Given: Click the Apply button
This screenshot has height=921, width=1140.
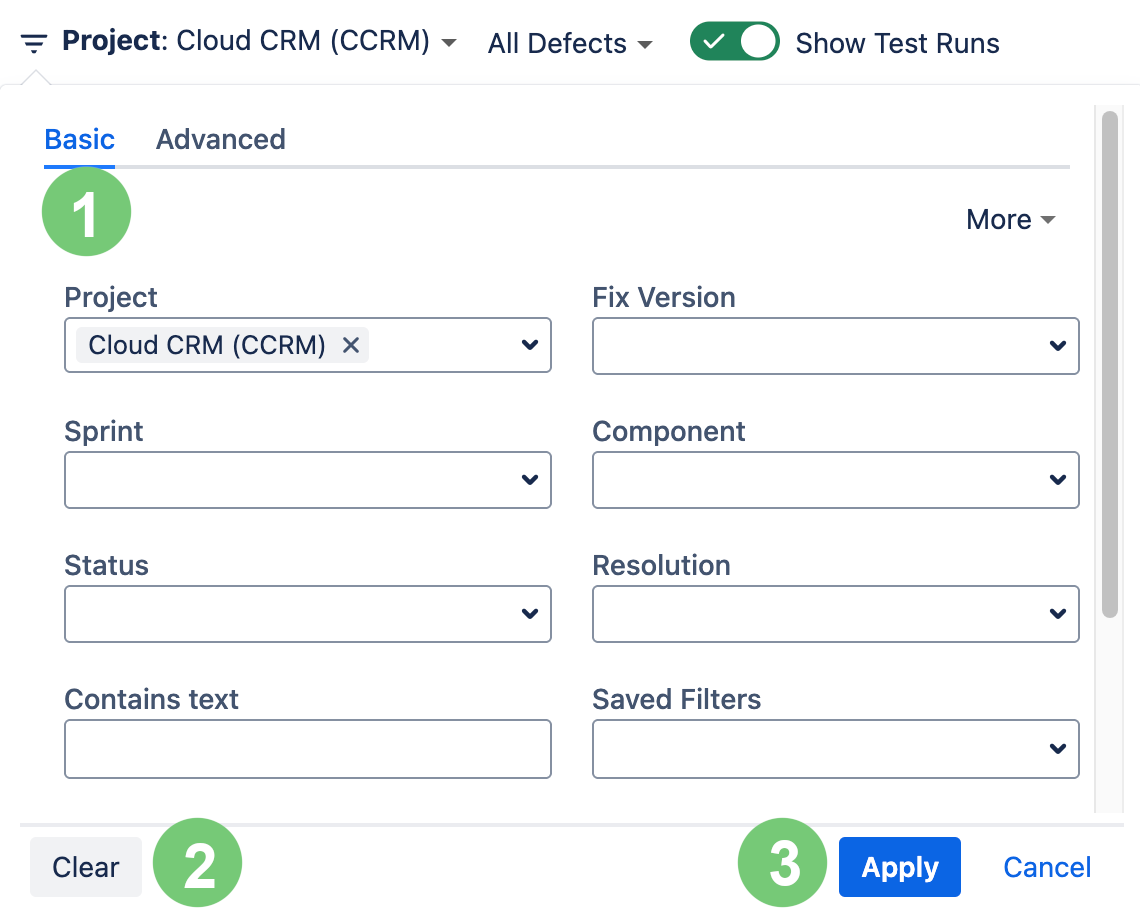Looking at the screenshot, I should (x=899, y=866).
